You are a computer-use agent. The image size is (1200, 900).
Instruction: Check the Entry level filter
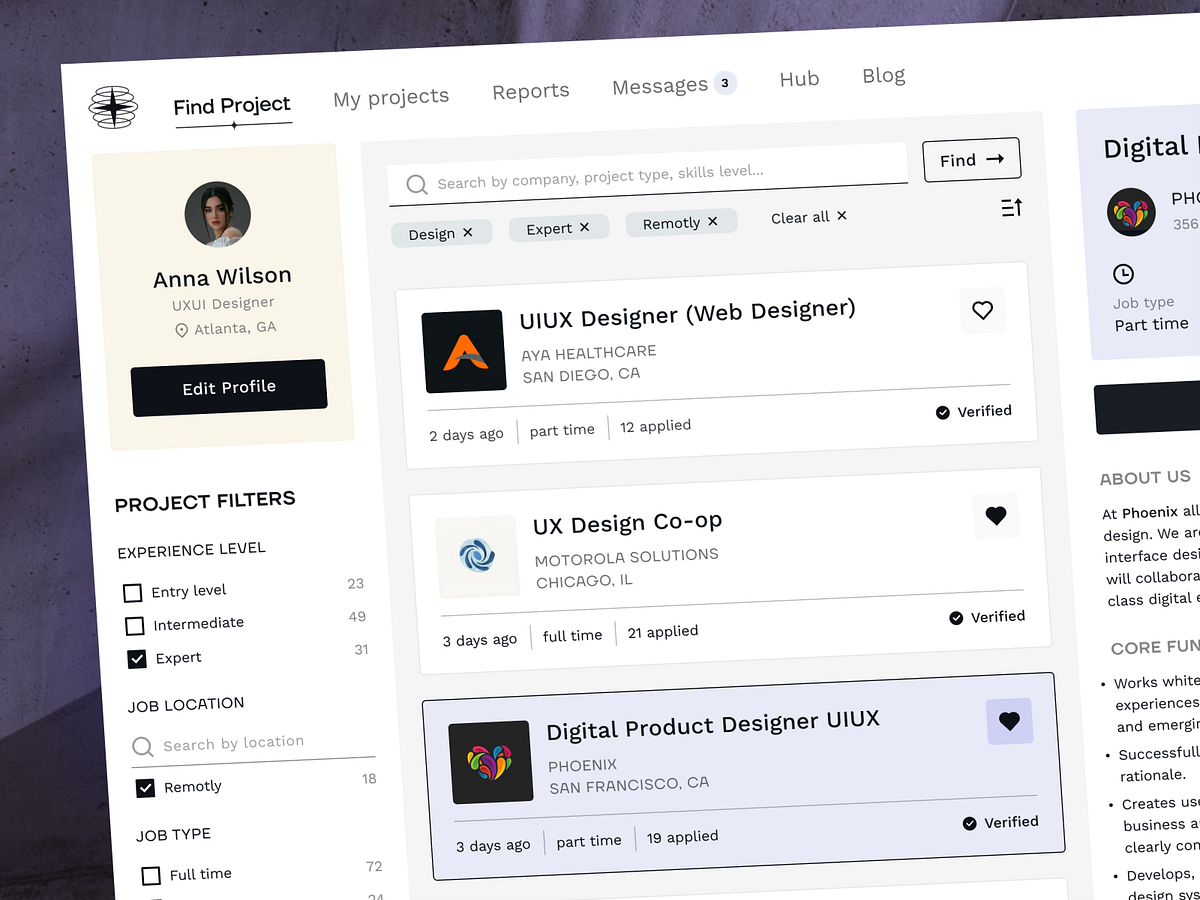(133, 592)
